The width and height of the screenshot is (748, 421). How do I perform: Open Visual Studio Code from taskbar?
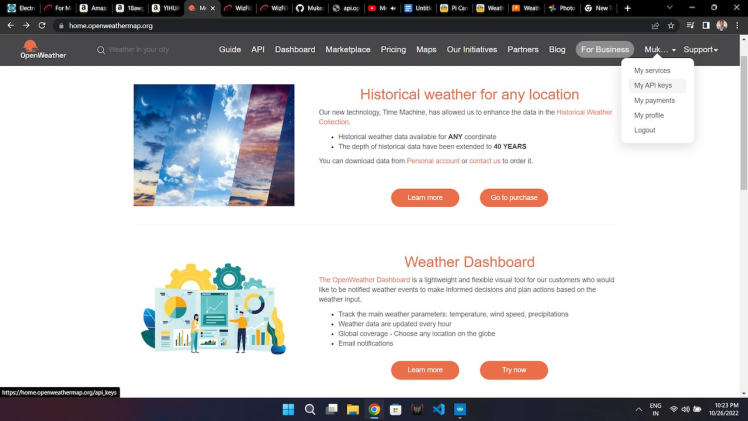(438, 409)
